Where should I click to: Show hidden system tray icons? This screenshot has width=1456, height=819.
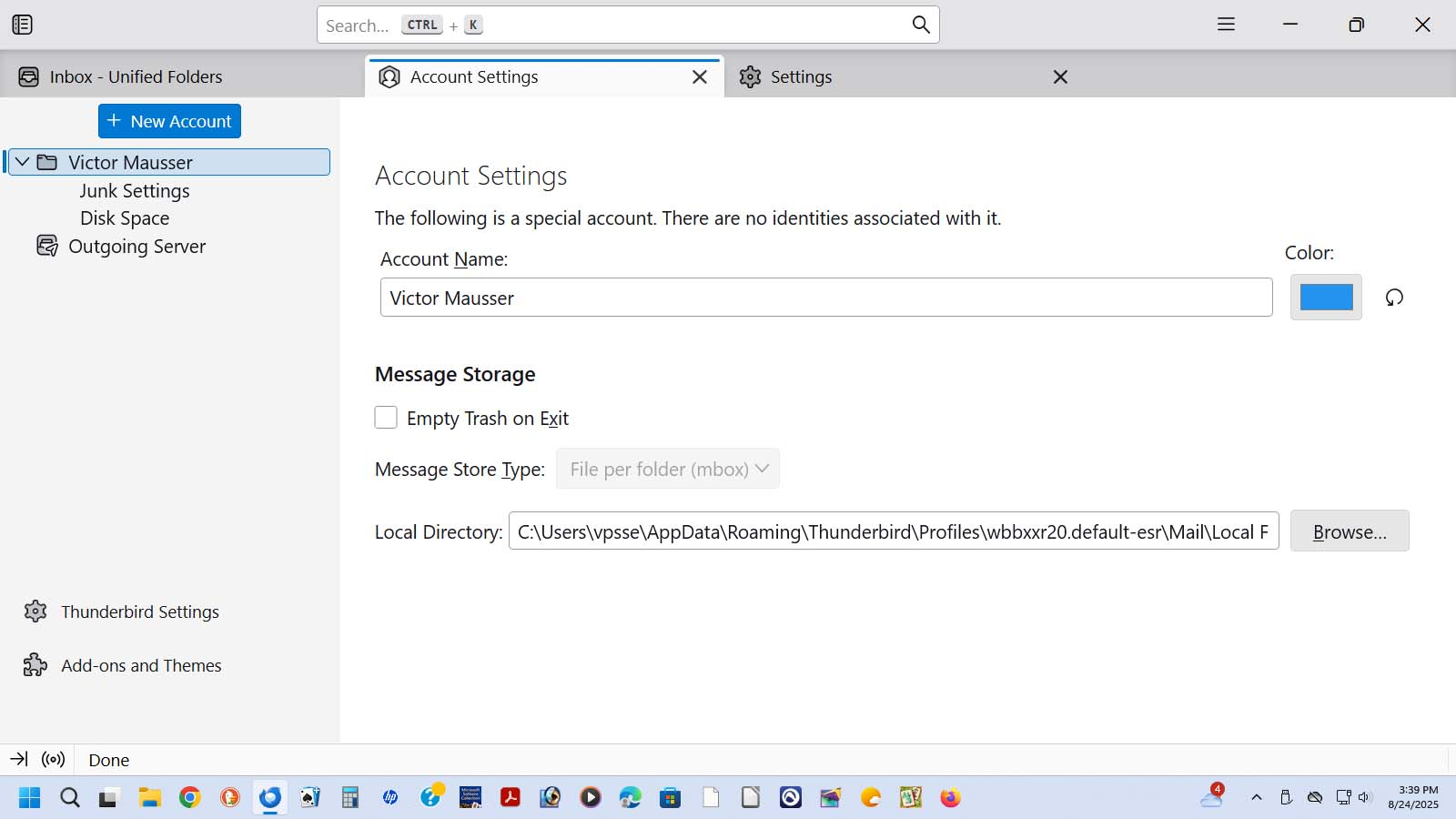click(x=1256, y=798)
